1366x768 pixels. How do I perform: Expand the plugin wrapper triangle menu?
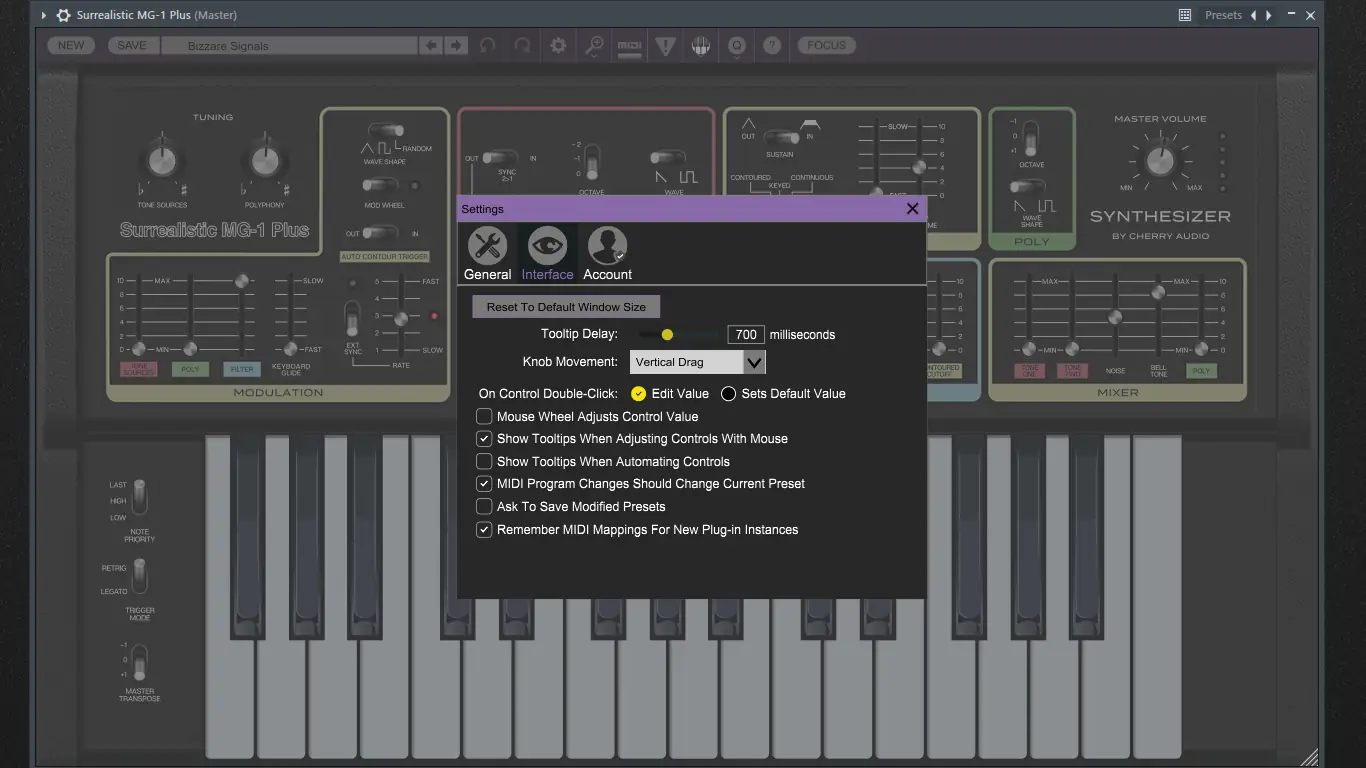(x=44, y=15)
